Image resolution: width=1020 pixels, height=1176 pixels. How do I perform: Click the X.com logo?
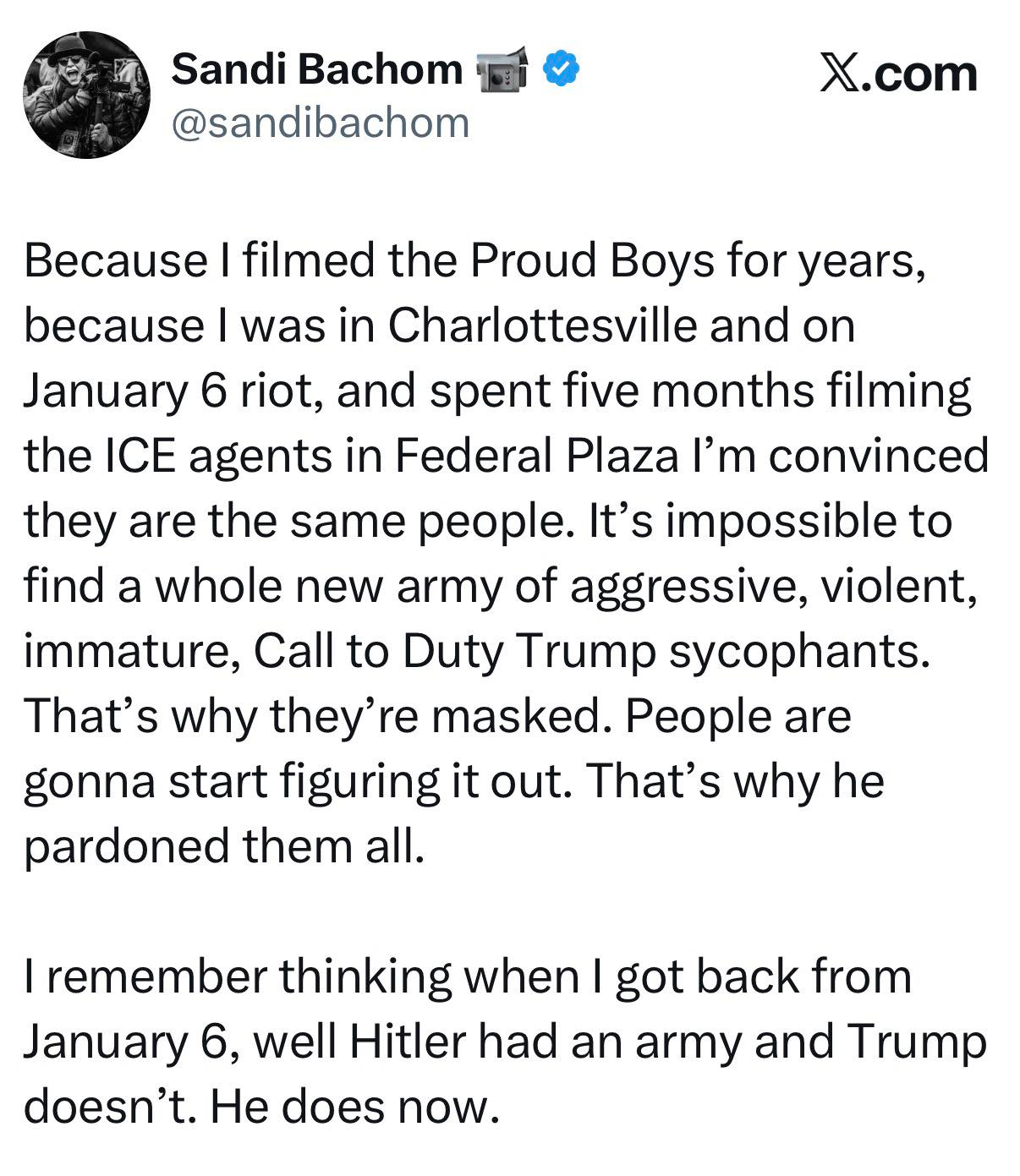(x=899, y=74)
